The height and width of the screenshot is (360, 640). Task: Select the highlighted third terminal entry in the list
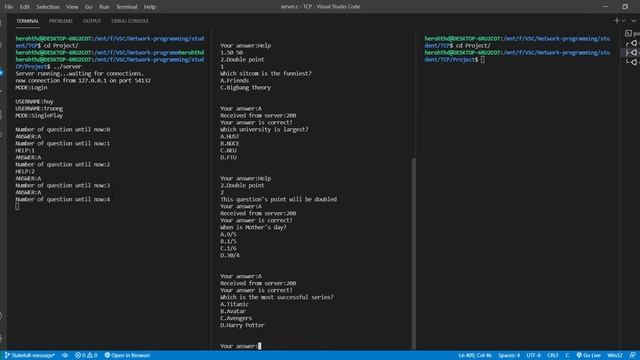pos(632,52)
